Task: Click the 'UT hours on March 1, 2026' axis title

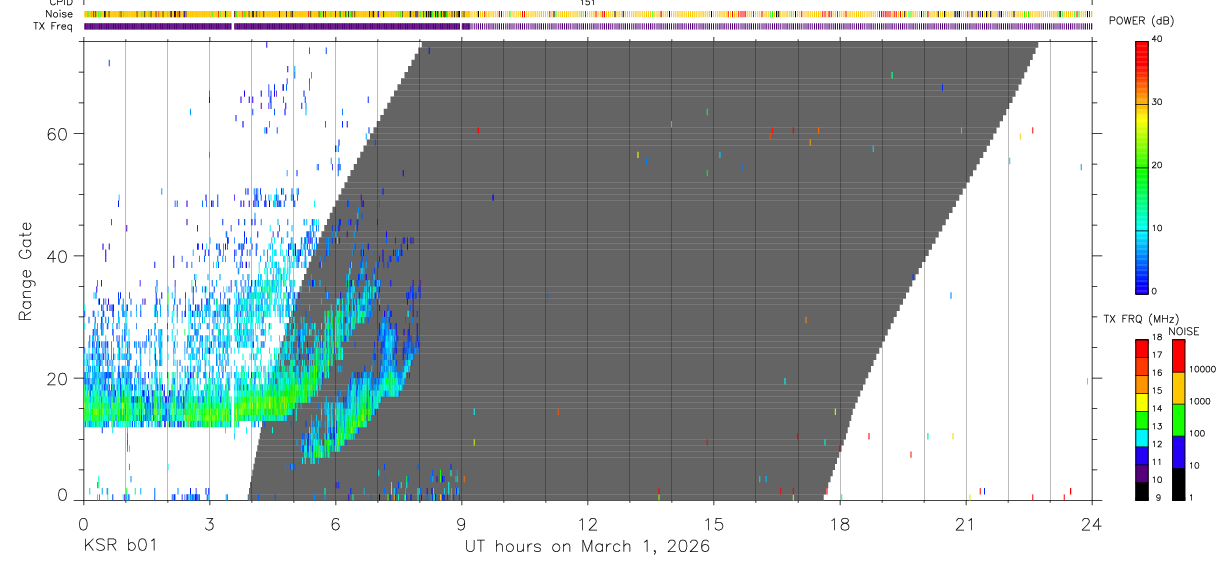Action: (587, 547)
